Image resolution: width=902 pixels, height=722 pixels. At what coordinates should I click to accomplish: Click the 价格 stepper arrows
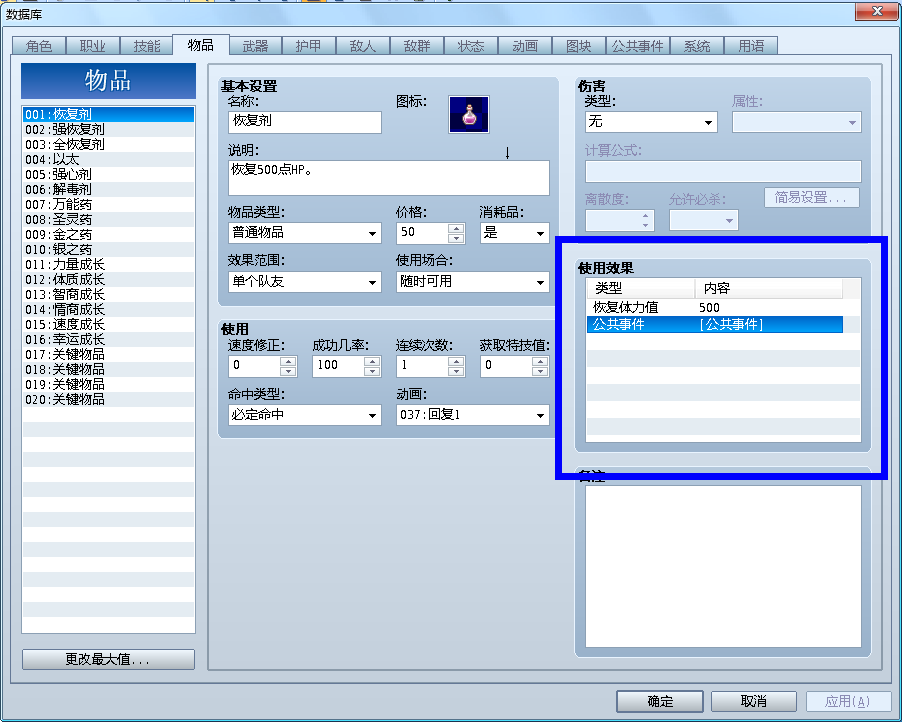pyautogui.click(x=456, y=233)
